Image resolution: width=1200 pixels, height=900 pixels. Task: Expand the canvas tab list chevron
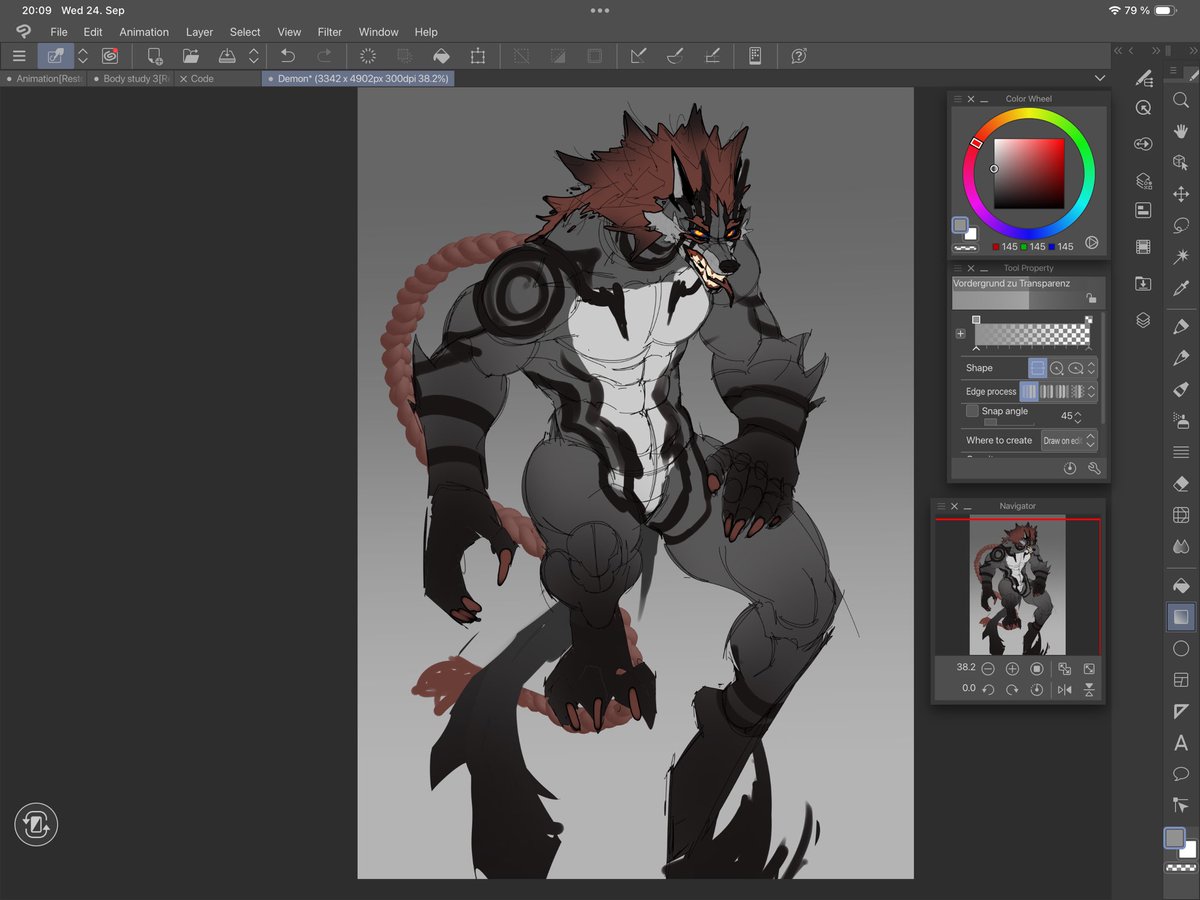(1100, 78)
